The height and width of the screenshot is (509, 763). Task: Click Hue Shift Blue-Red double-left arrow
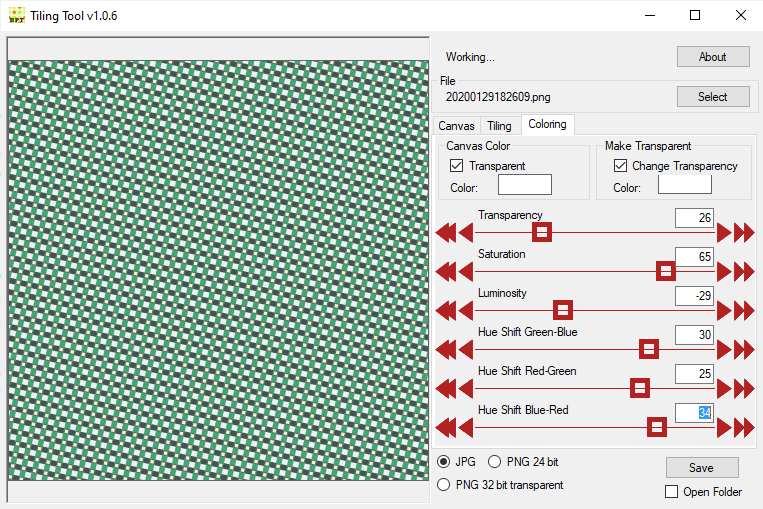click(446, 428)
